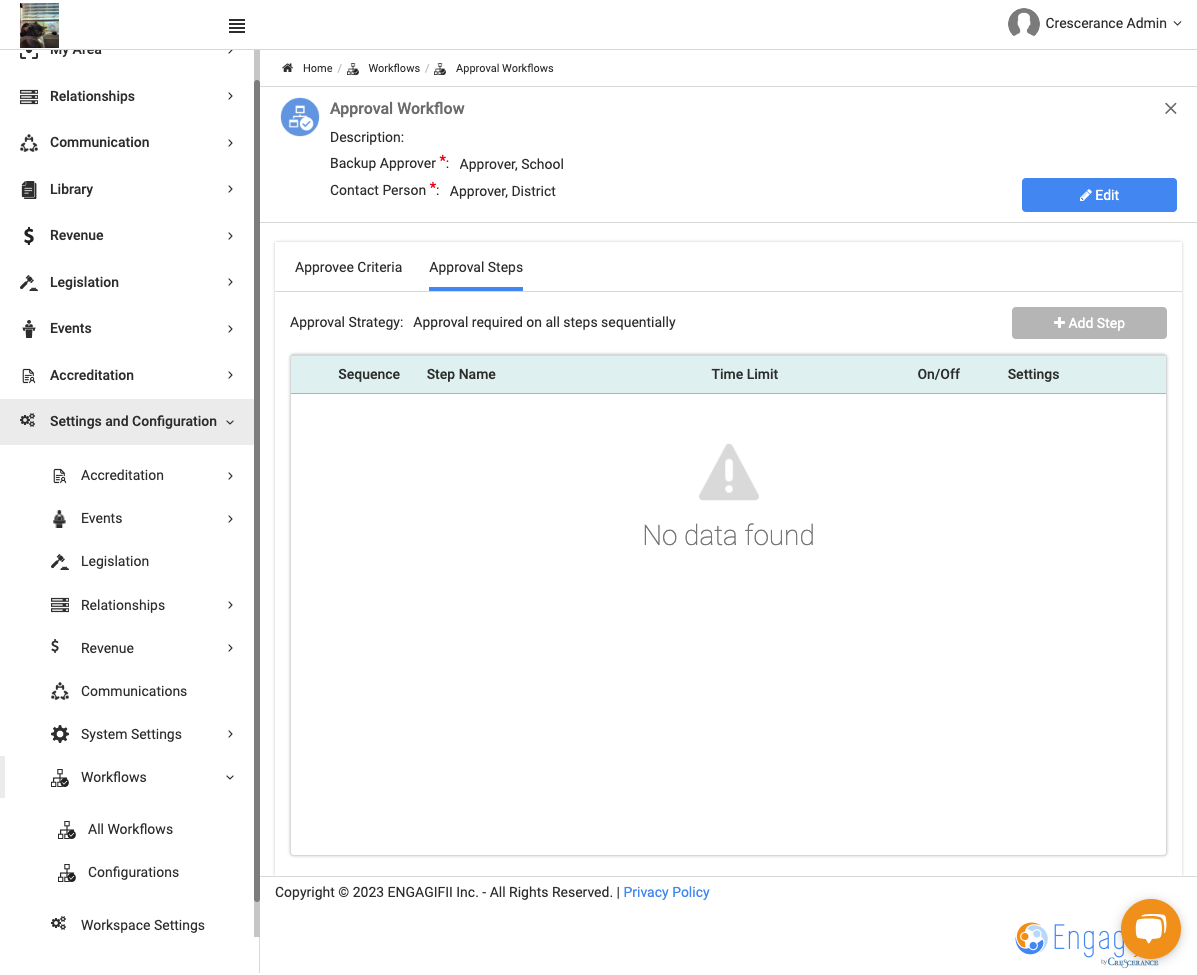Click the Sequence column header
Image resolution: width=1197 pixels, height=975 pixels.
[369, 375]
